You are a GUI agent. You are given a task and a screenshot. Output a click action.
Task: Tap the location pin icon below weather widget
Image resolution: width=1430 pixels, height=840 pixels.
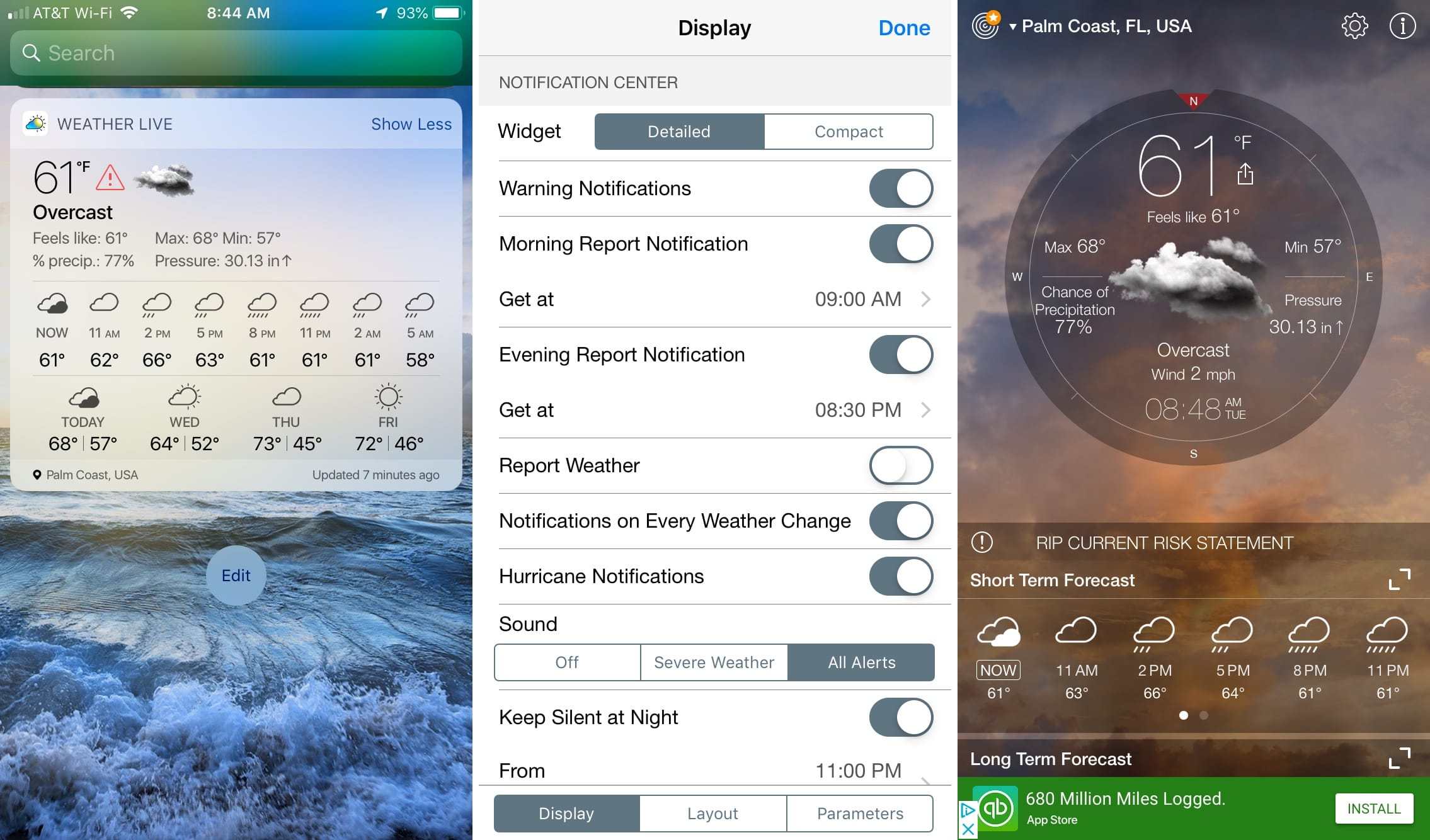click(37, 474)
